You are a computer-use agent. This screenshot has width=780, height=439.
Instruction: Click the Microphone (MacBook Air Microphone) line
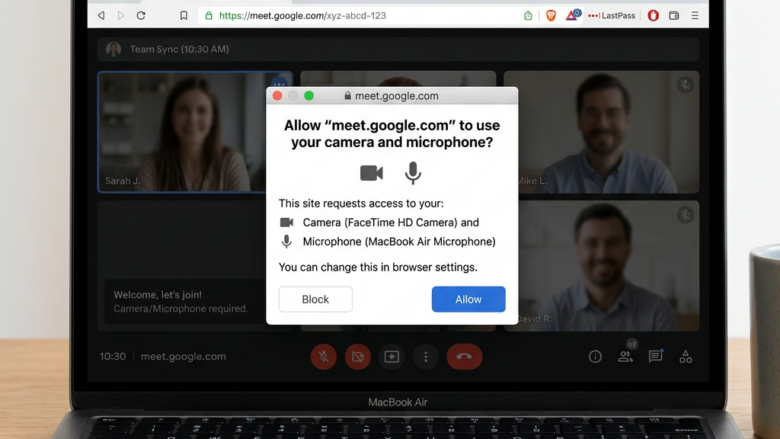[388, 242]
